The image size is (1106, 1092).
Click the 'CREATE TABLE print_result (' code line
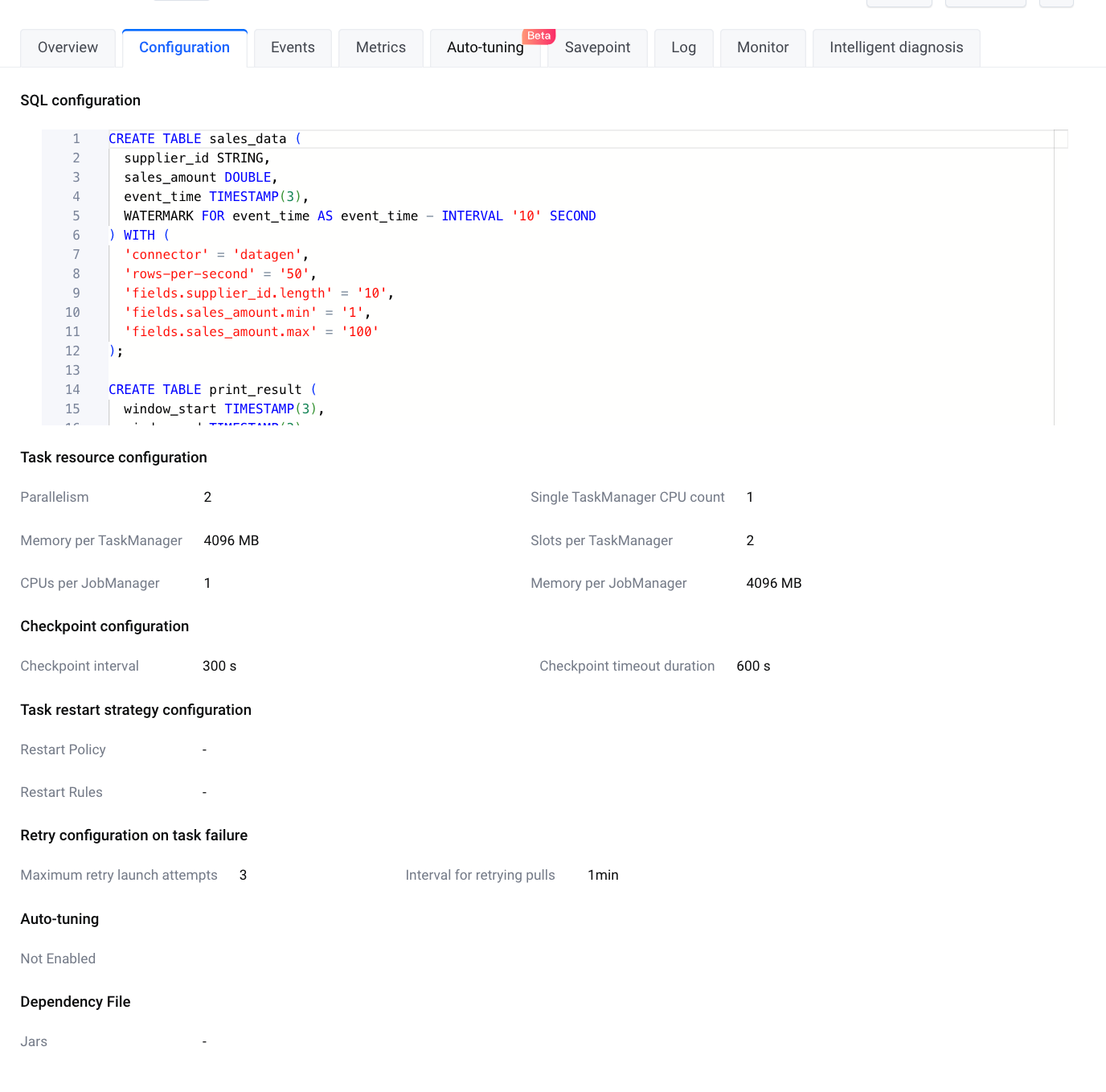[x=213, y=389]
